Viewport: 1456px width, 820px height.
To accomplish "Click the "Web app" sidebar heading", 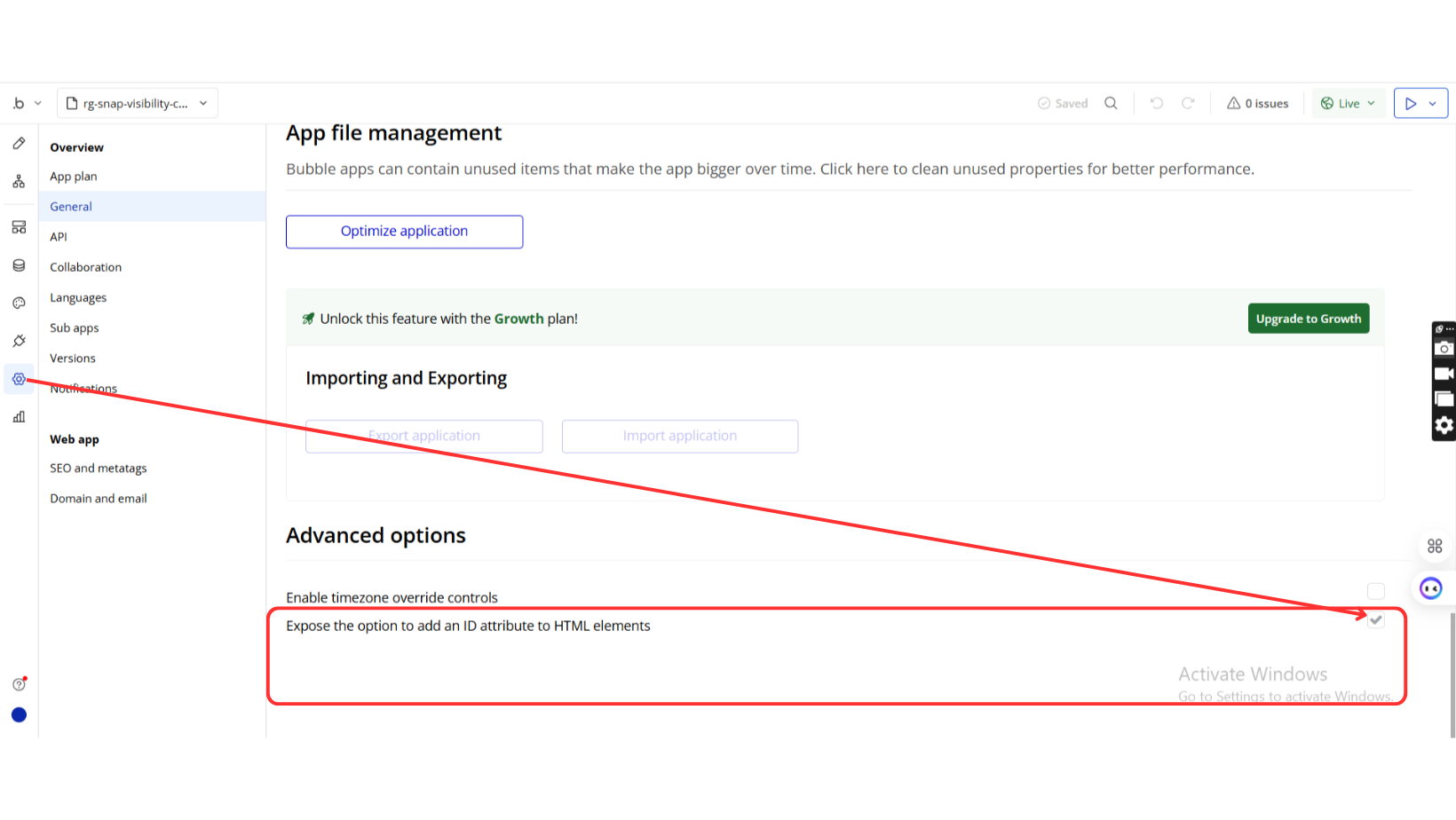I will [x=75, y=439].
